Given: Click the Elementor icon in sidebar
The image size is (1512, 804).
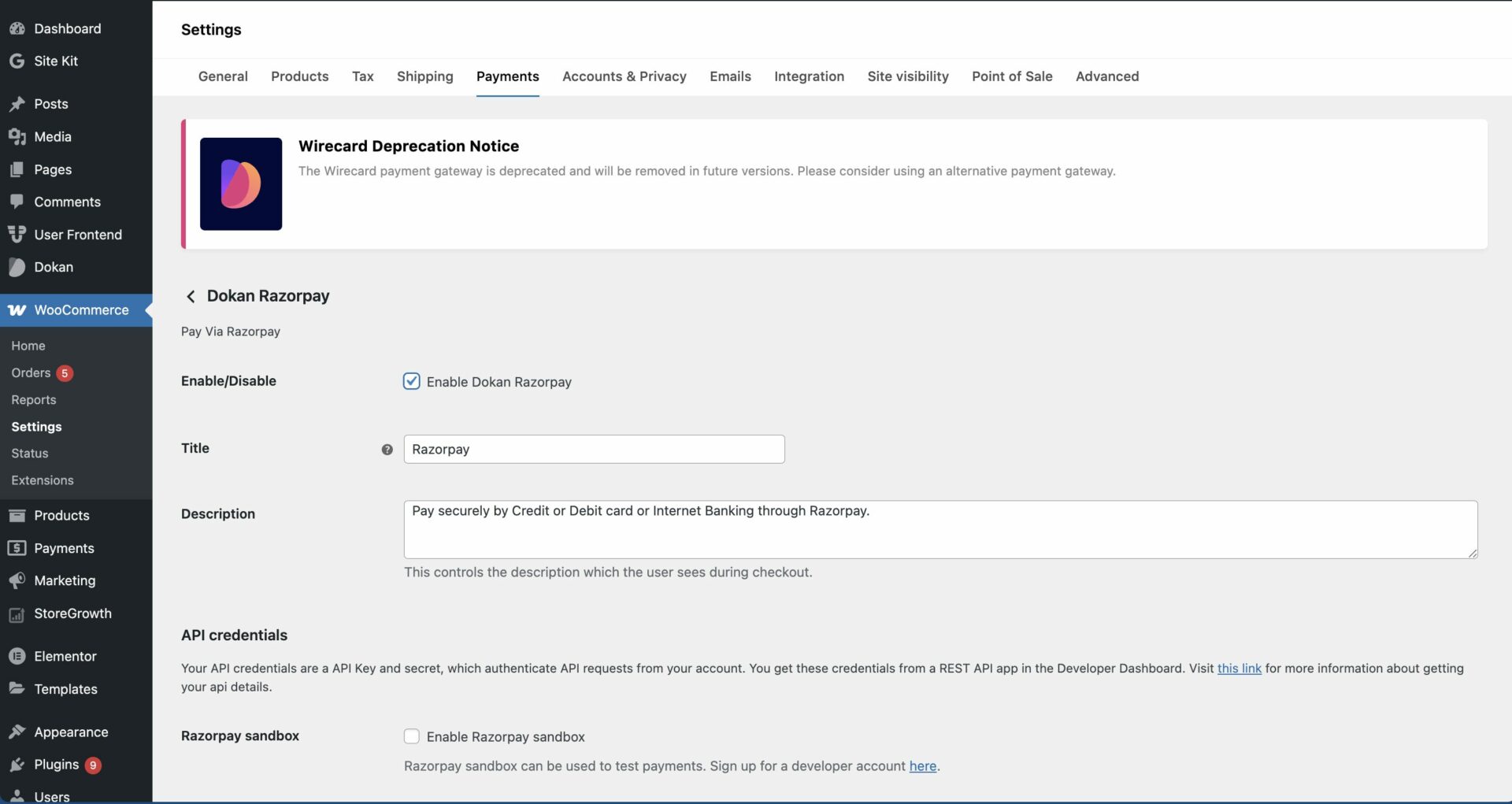Looking at the screenshot, I should click(17, 656).
